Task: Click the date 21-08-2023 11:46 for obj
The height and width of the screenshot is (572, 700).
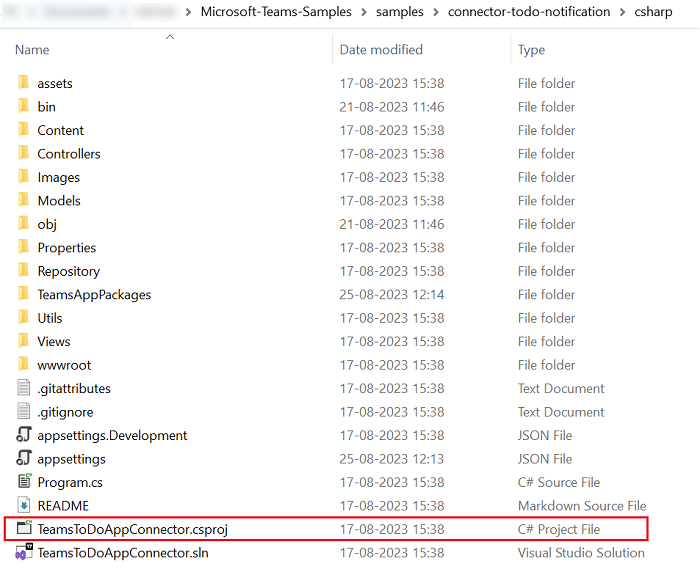Action: pos(392,224)
